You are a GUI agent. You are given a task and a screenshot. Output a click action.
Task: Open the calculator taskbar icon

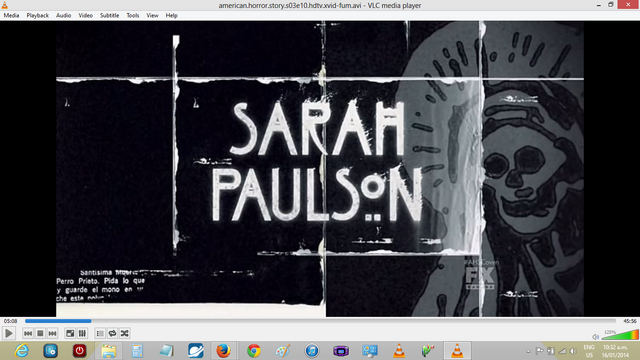tap(138, 351)
